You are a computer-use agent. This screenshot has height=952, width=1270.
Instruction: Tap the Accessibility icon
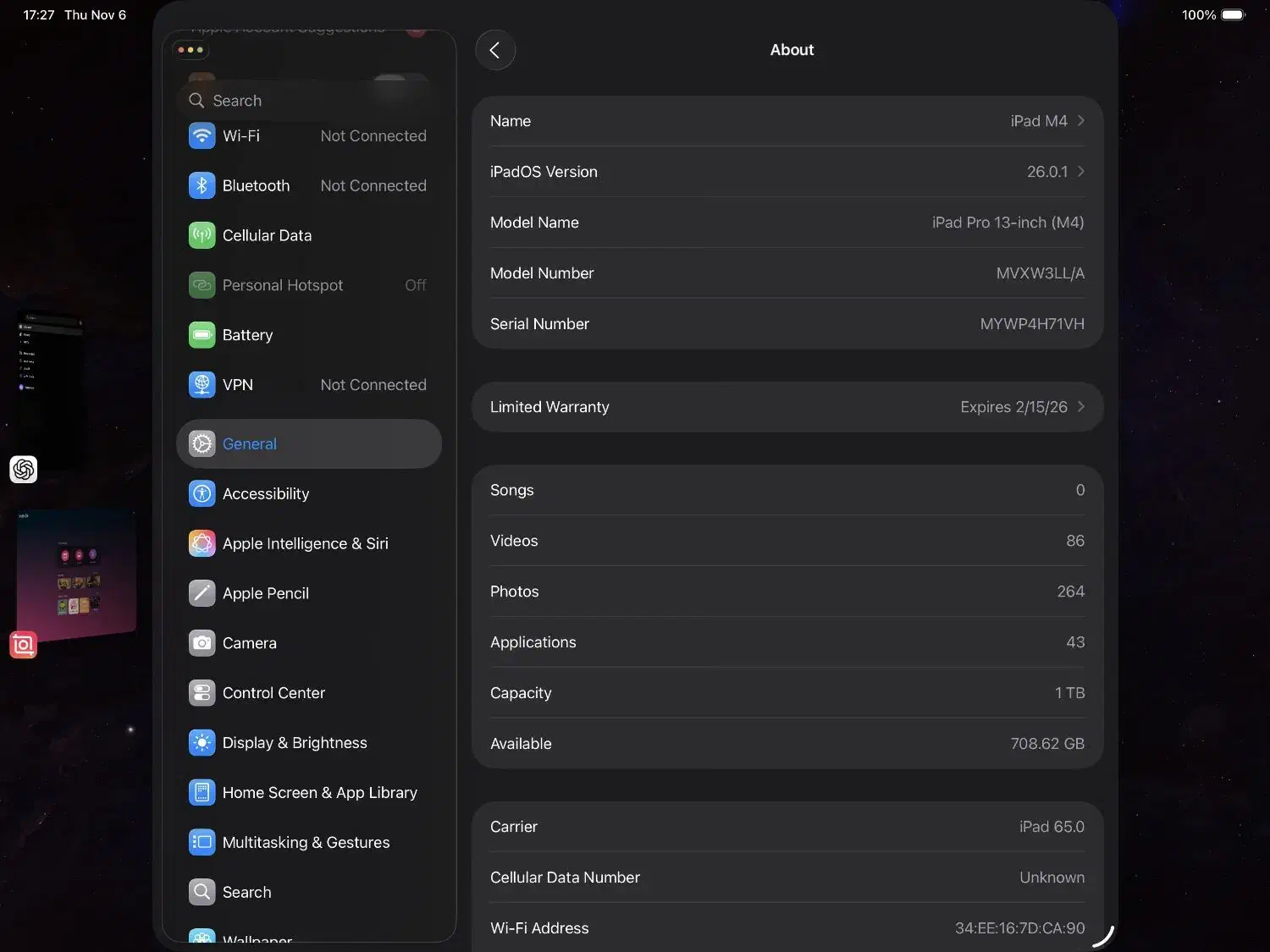pos(202,494)
